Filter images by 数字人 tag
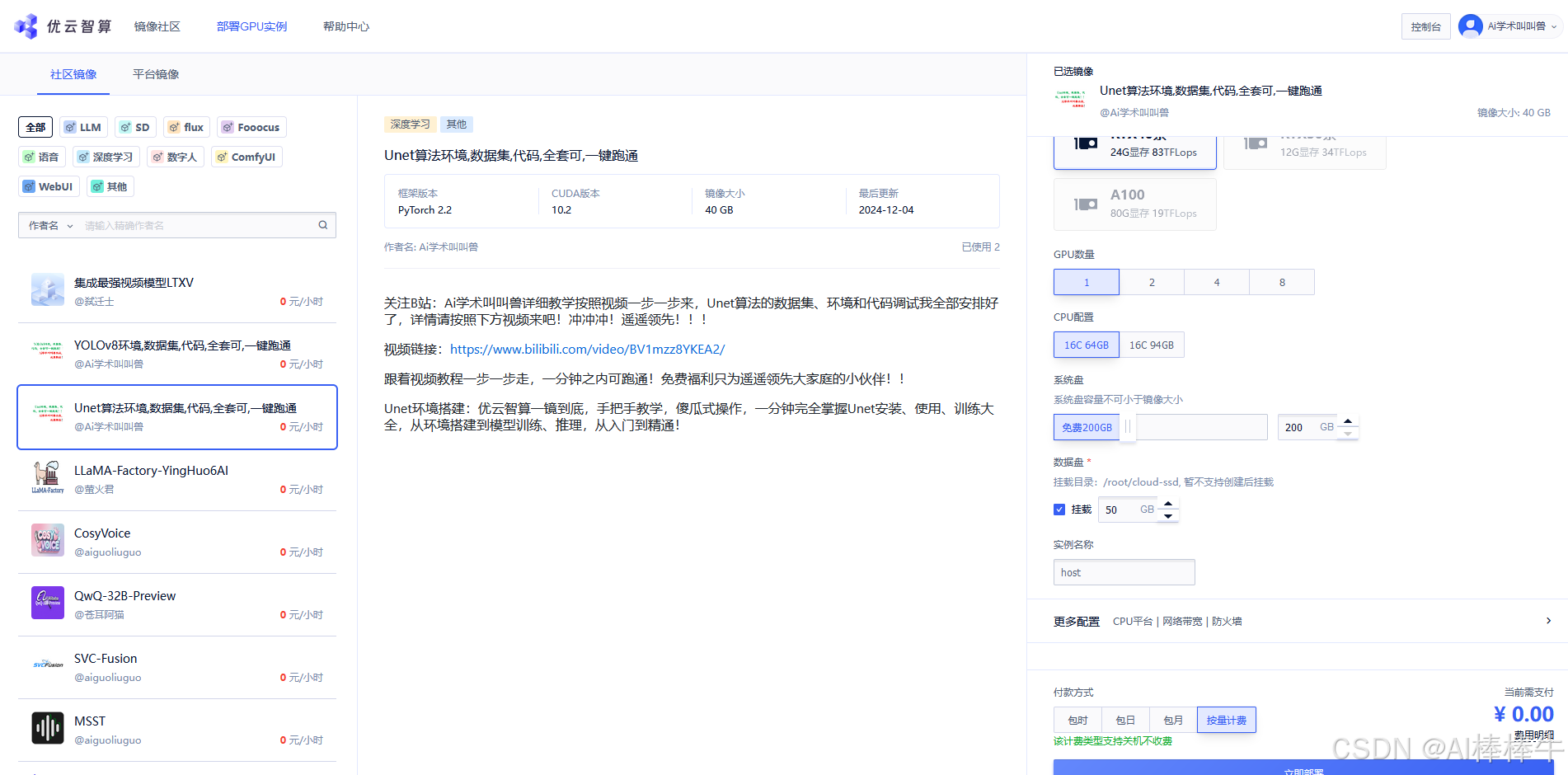Image resolution: width=1568 pixels, height=775 pixels. pyautogui.click(x=176, y=157)
